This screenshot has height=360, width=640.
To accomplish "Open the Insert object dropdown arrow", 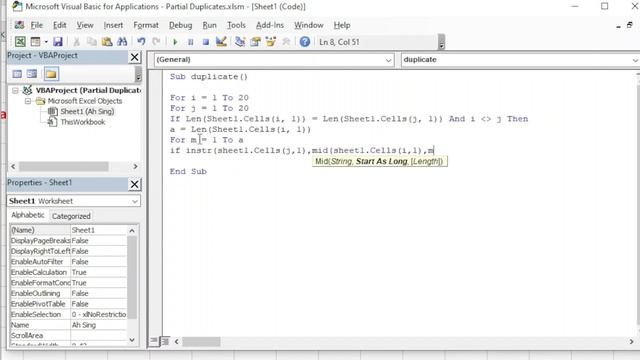I will [x=46, y=42].
